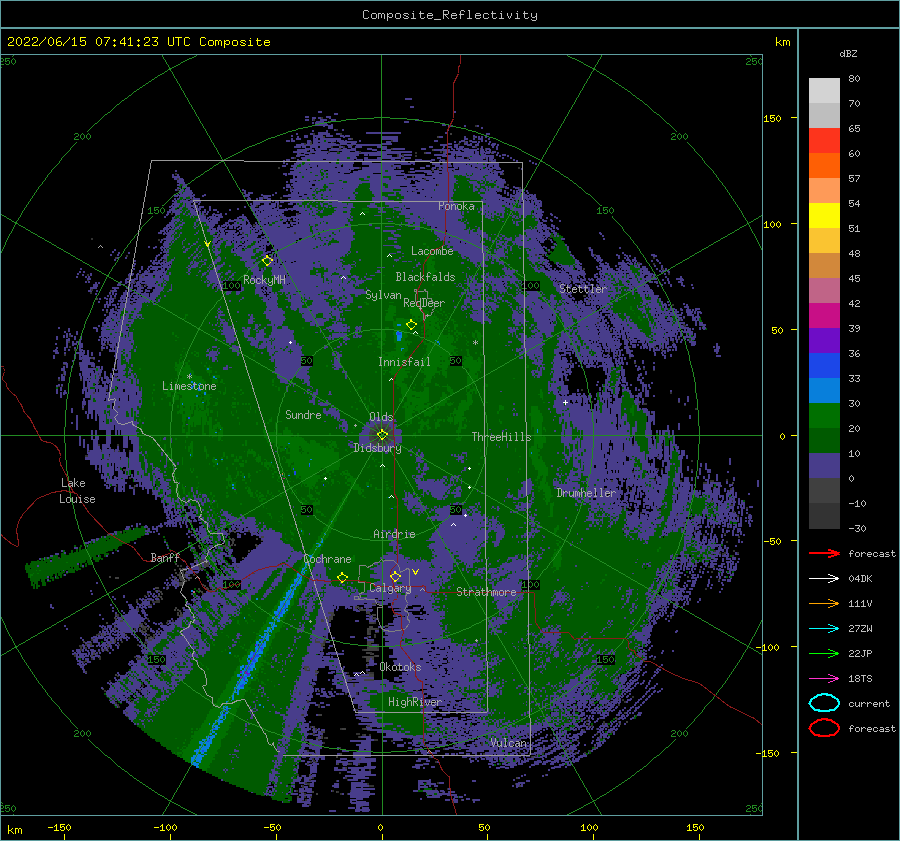900x841 pixels.
Task: Click the Didsbury label
Action: click(377, 448)
